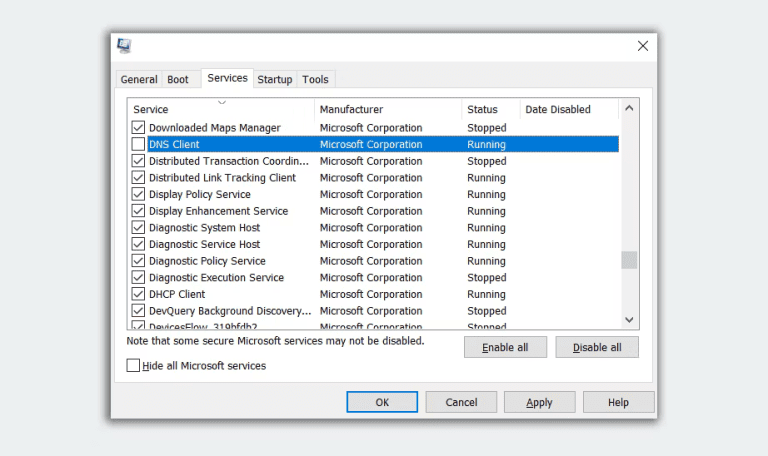768x456 pixels.
Task: Click the Enable all button
Action: coord(505,347)
